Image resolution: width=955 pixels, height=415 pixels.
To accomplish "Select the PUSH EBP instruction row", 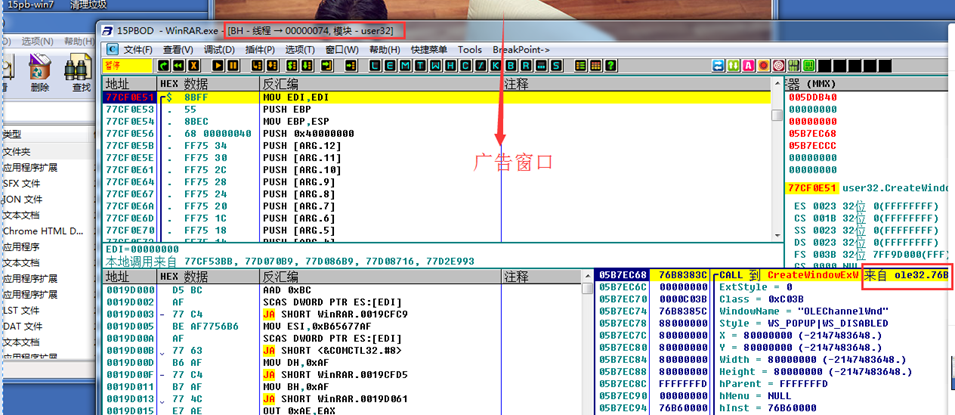I will click(437, 109).
